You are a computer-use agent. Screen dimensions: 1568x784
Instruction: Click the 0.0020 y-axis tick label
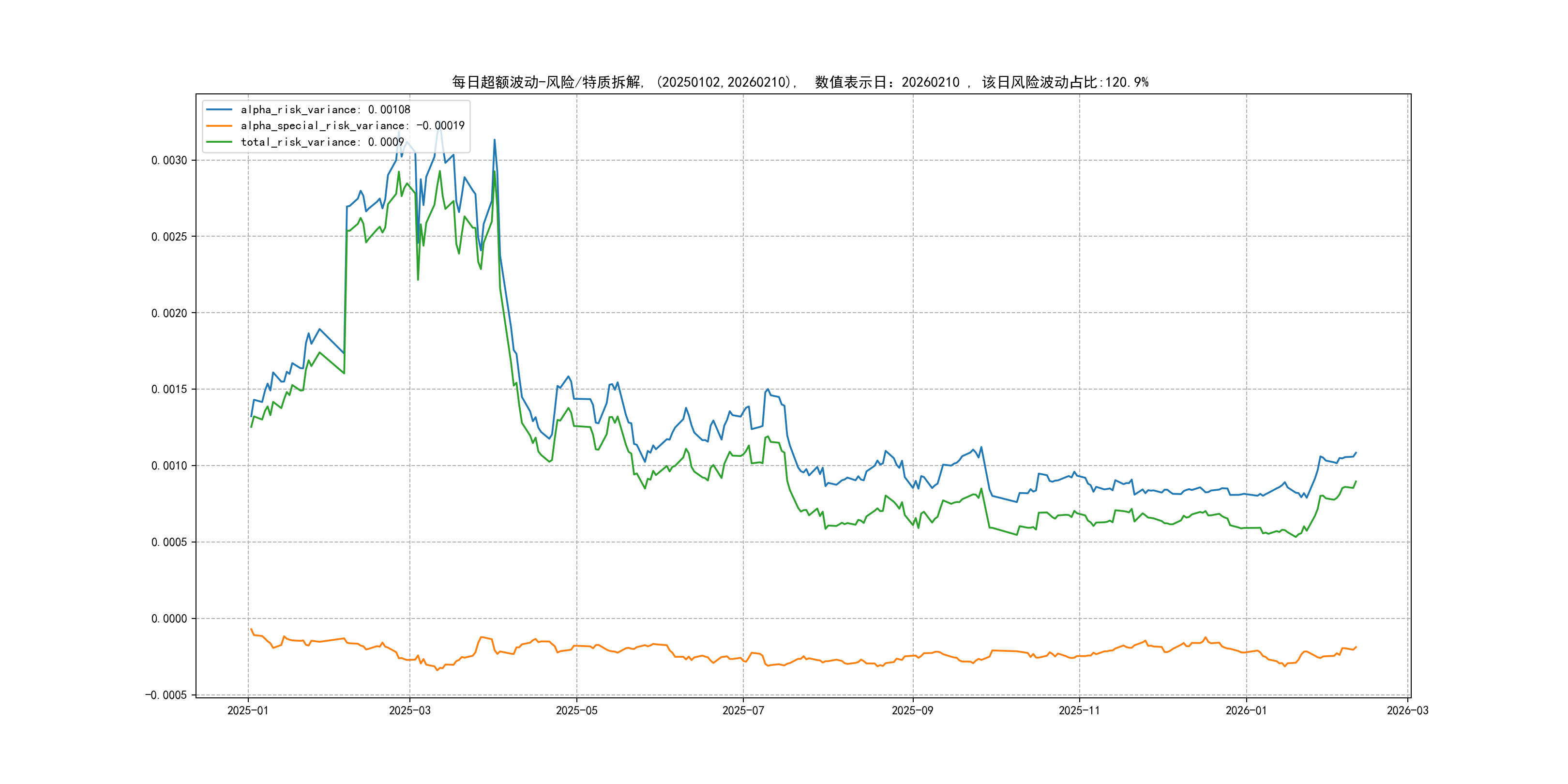(x=169, y=313)
